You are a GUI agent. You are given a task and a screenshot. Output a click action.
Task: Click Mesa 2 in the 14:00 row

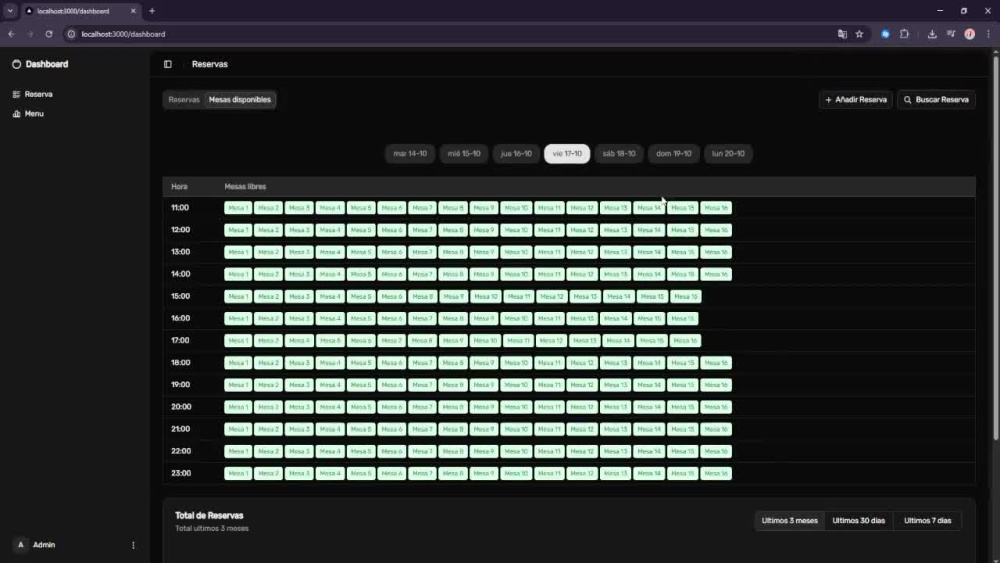(x=268, y=274)
